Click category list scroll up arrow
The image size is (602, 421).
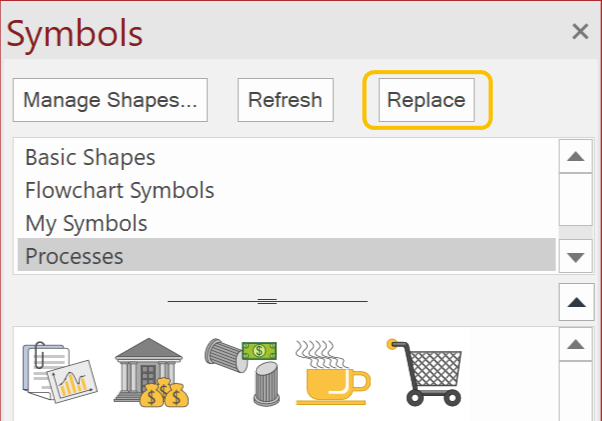(576, 156)
